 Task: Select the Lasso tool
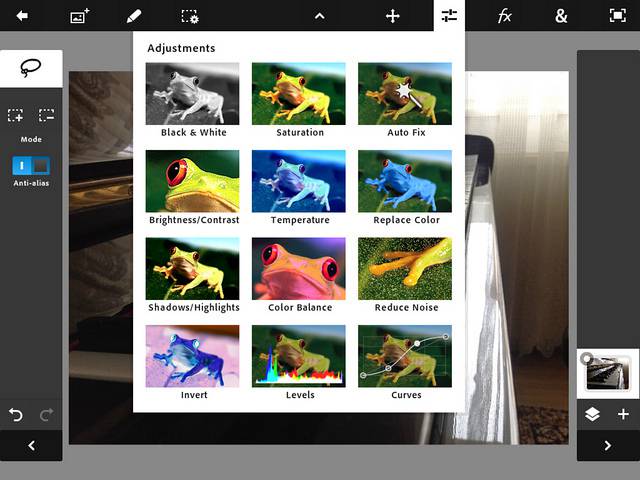coord(31,68)
